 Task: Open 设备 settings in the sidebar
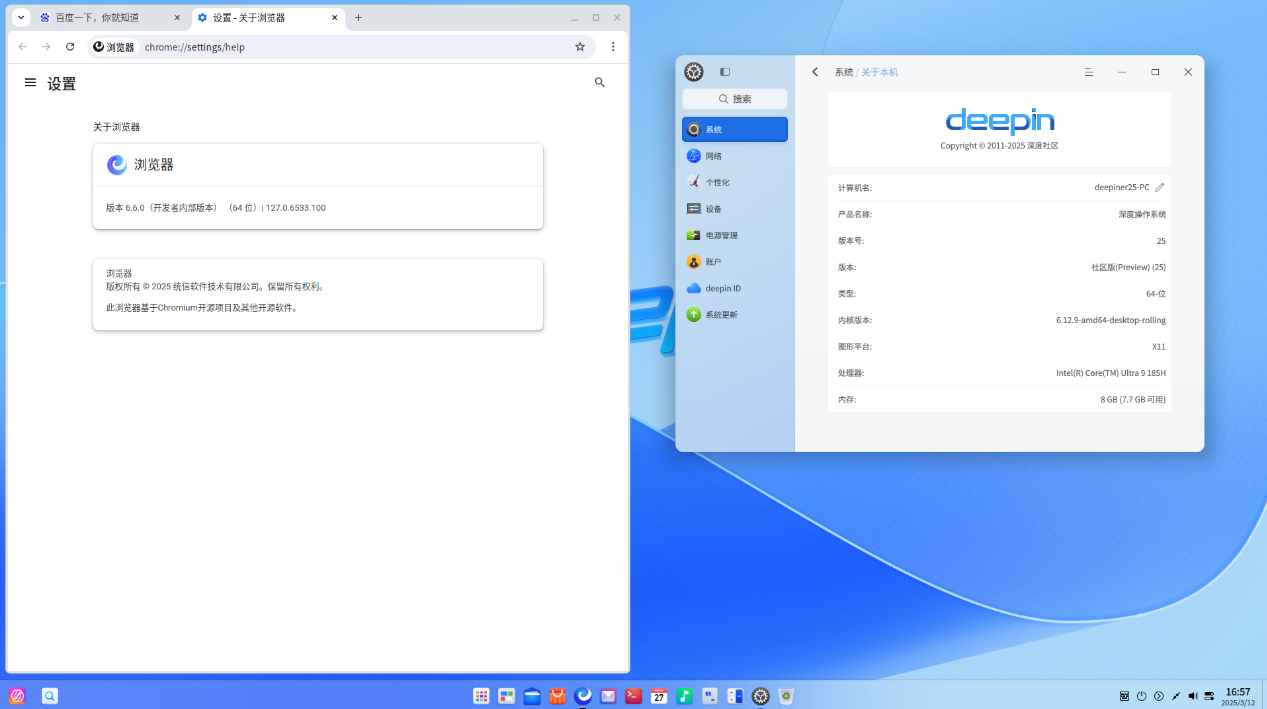[x=735, y=209]
